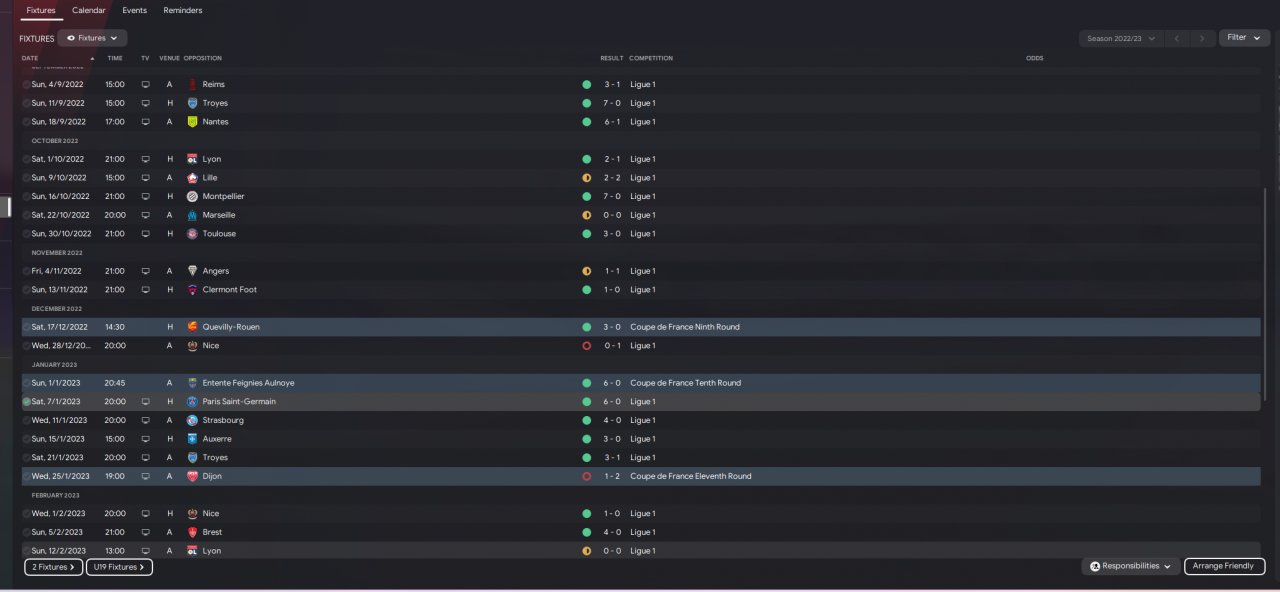Click the Dijon club badge icon
The height and width of the screenshot is (592, 1280).
coord(193,477)
